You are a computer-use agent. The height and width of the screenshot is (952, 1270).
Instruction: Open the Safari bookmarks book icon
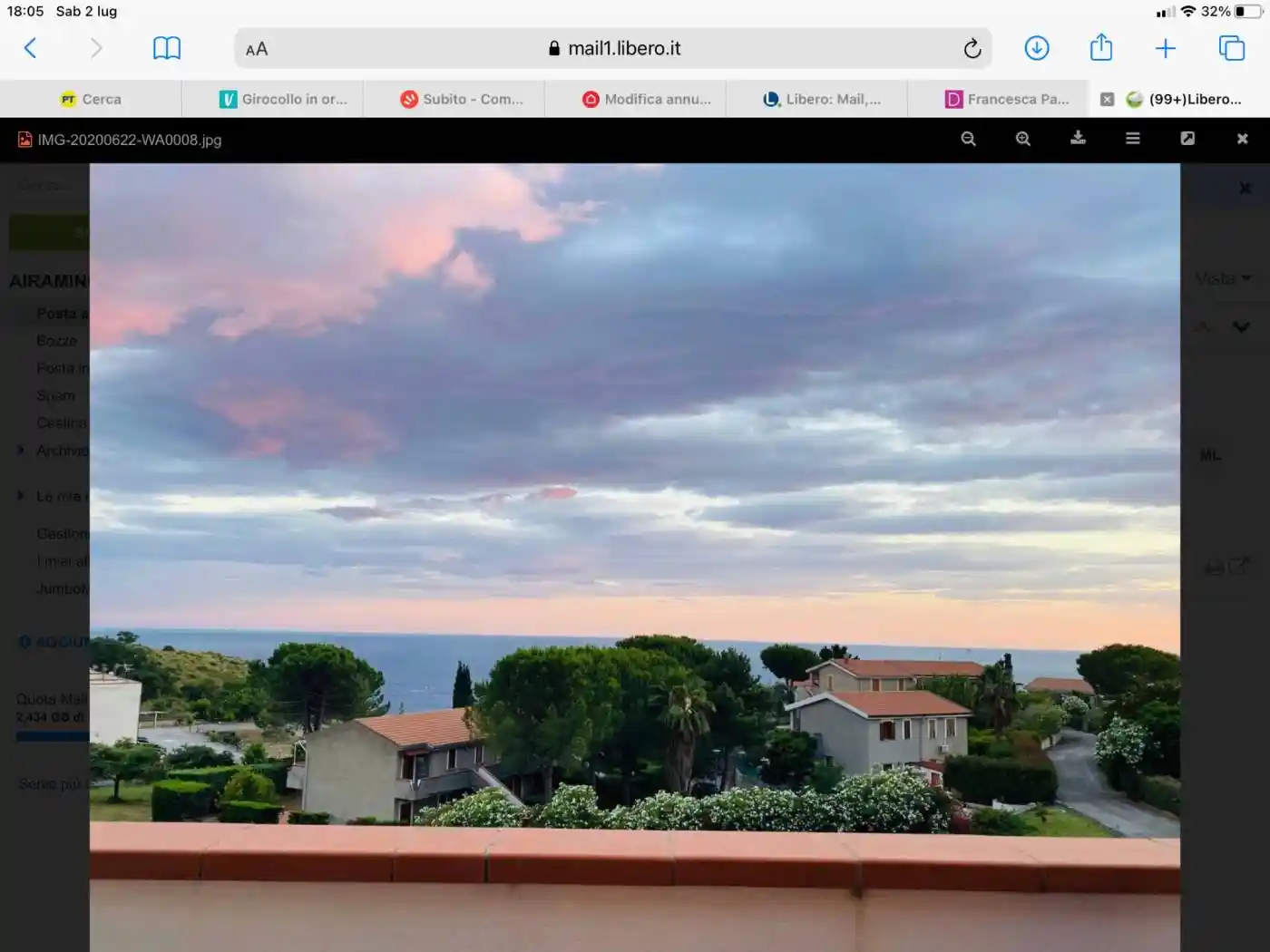[167, 48]
